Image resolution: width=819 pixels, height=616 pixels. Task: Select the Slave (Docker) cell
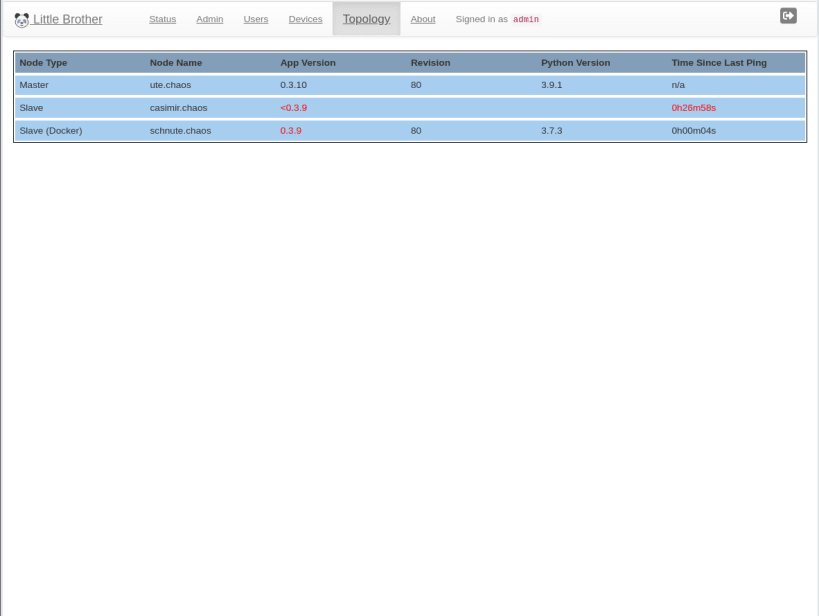[x=51, y=131]
